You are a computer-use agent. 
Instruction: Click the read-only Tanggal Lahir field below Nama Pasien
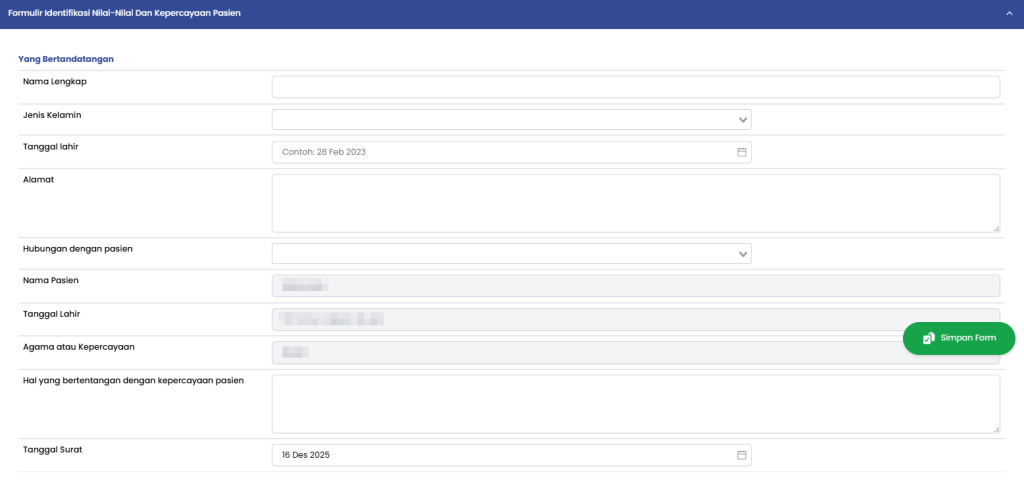click(635, 320)
